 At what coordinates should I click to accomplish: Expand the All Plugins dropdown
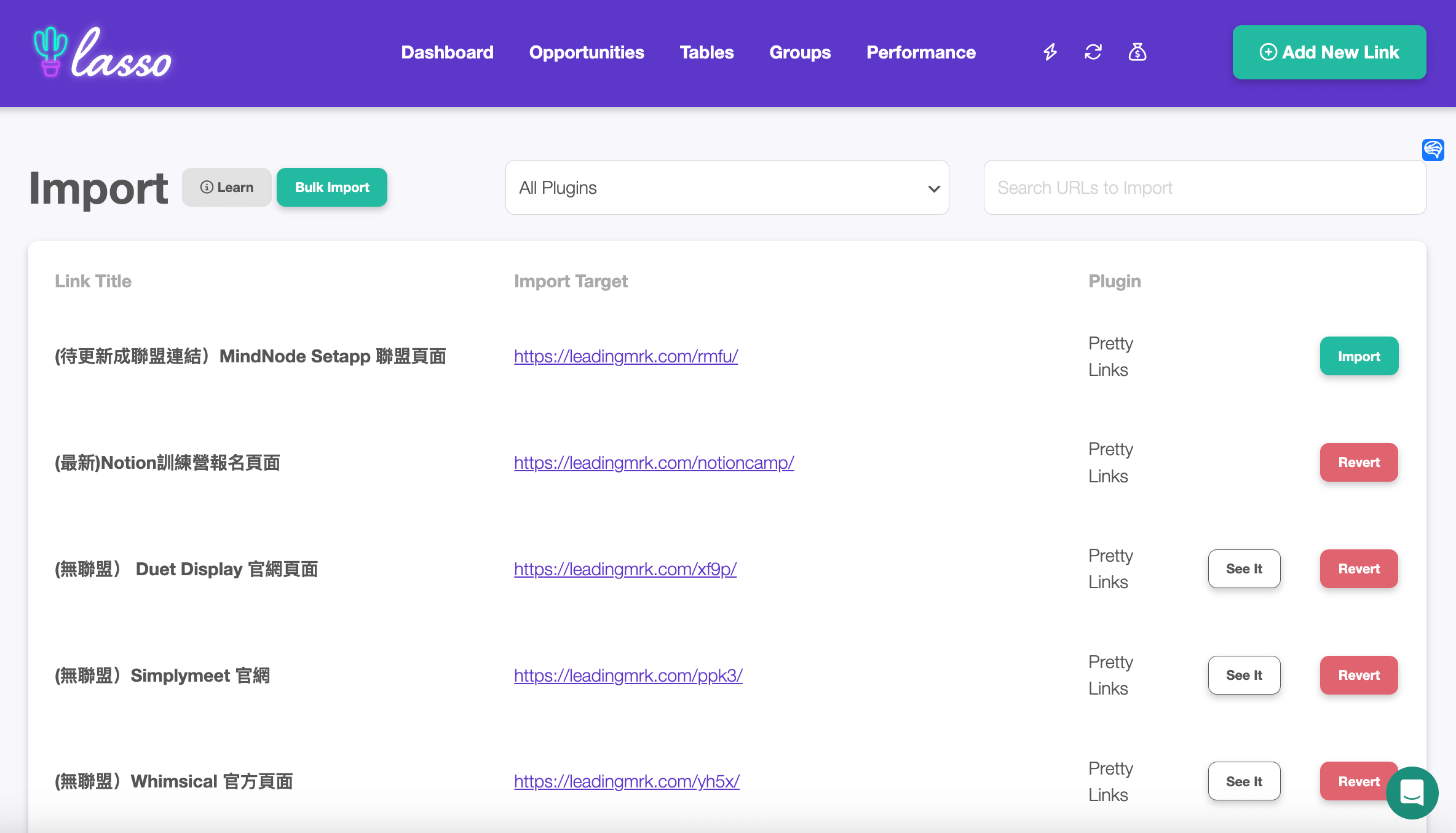coord(727,188)
